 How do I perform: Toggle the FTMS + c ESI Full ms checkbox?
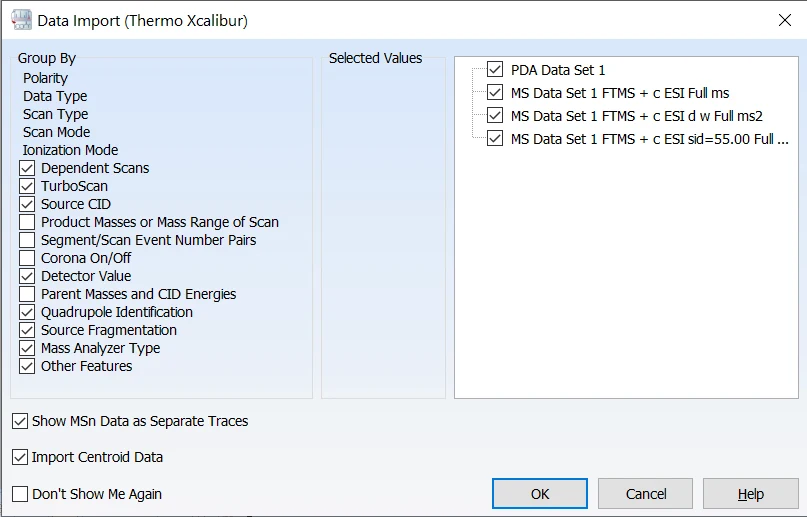[495, 93]
